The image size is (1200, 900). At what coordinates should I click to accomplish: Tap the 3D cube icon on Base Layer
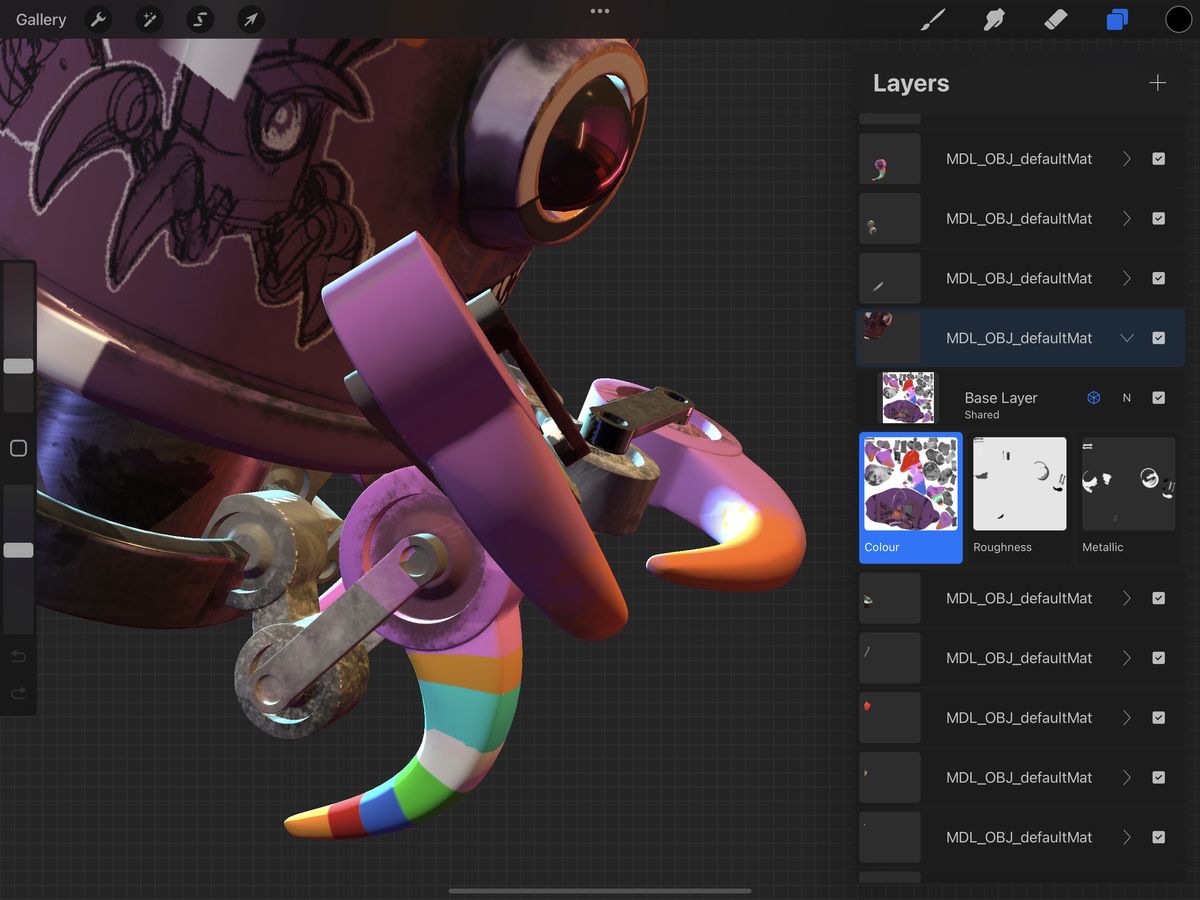(x=1093, y=397)
